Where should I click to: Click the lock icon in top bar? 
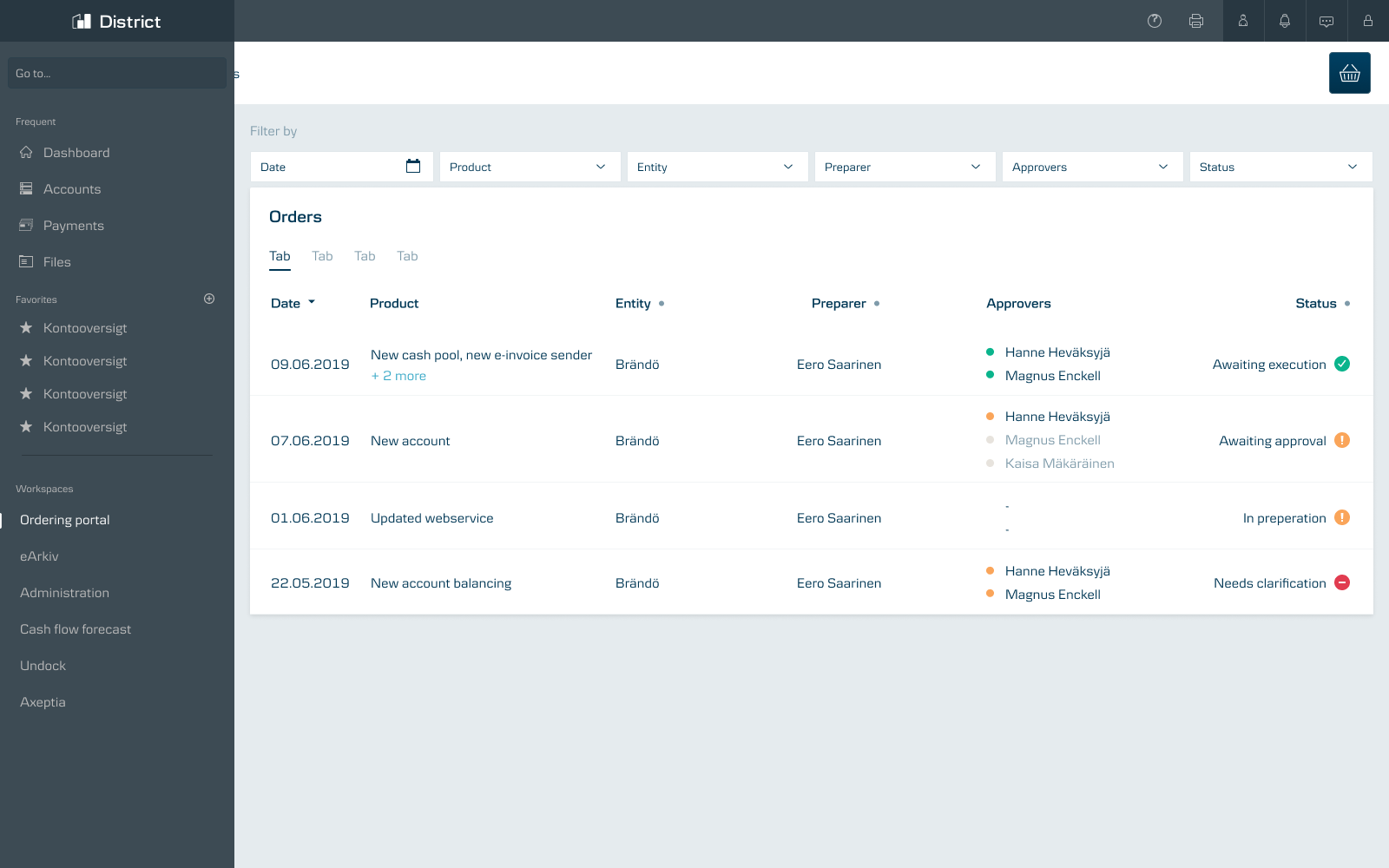click(x=1368, y=21)
